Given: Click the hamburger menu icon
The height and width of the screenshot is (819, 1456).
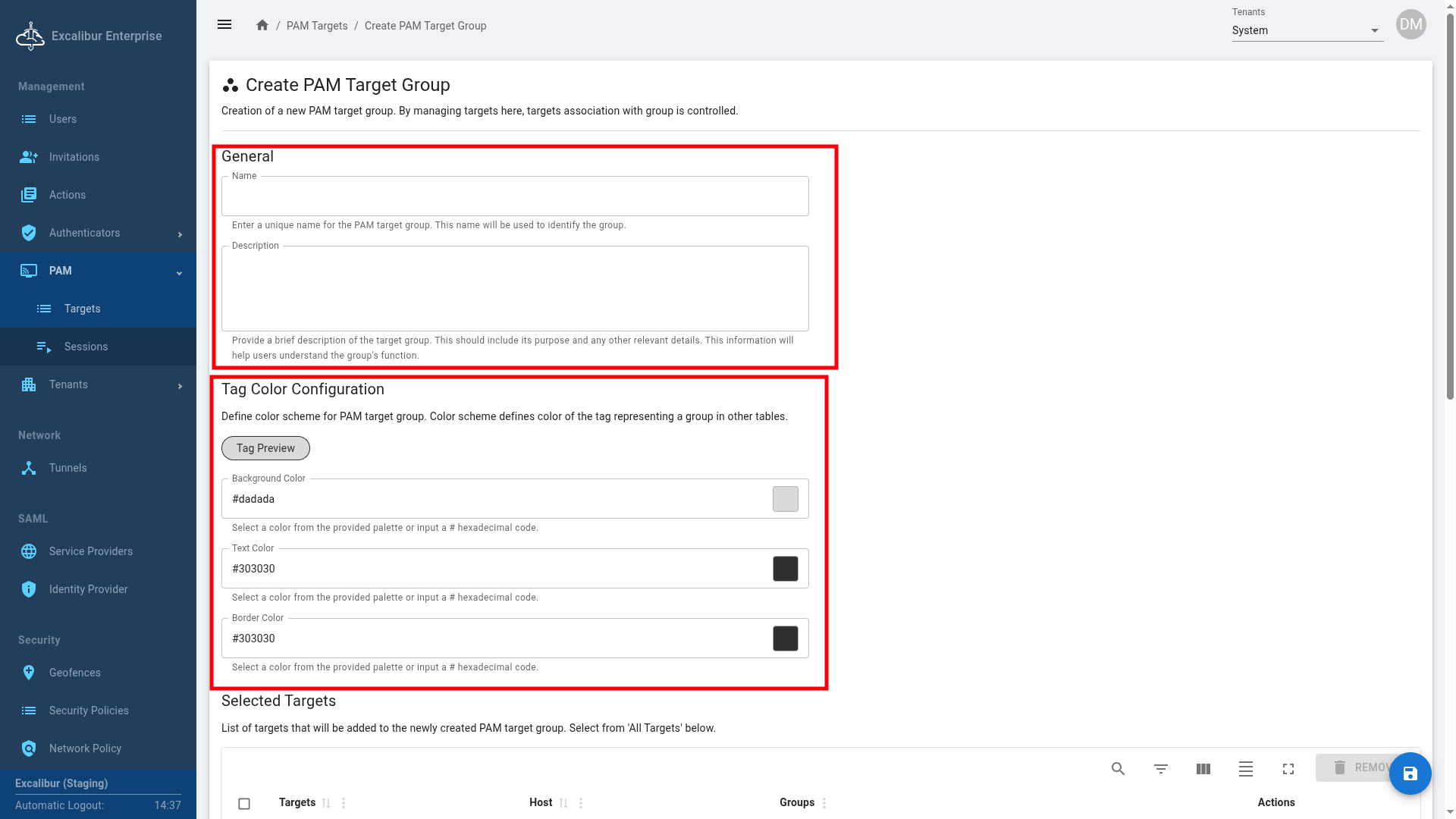Looking at the screenshot, I should point(224,25).
